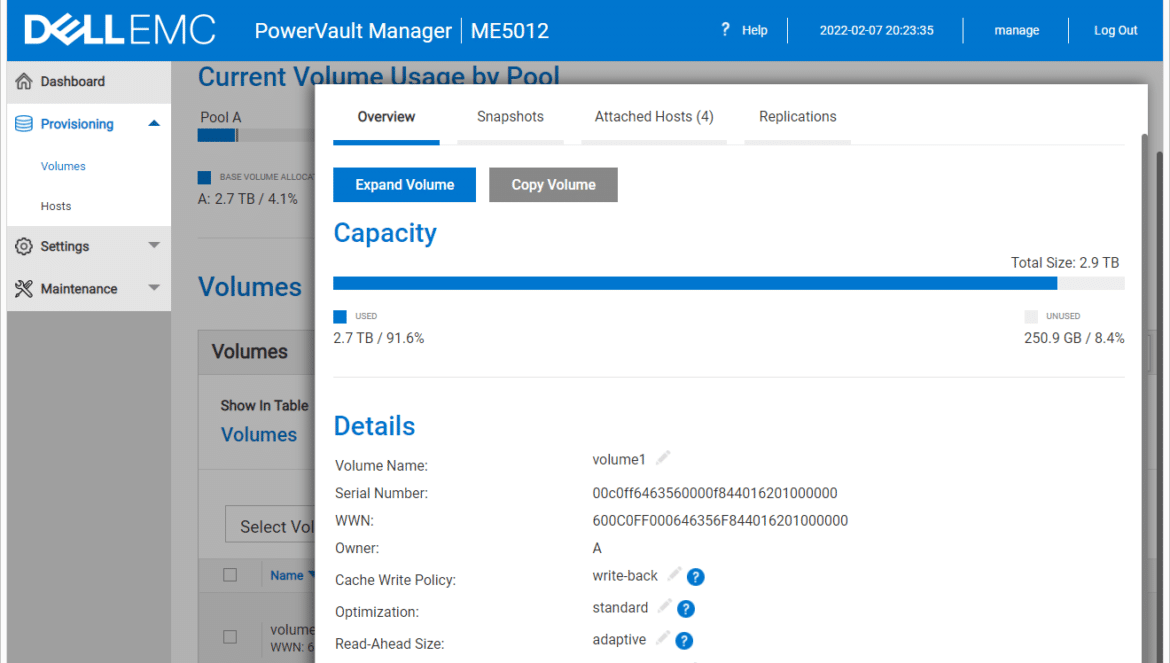Click the Provisioning database icon
The width and height of the screenshot is (1170, 663).
tap(24, 124)
